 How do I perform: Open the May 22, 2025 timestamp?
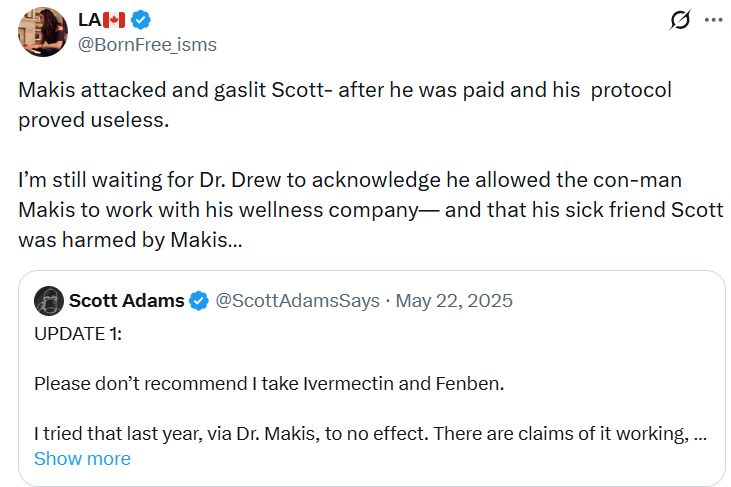(455, 301)
